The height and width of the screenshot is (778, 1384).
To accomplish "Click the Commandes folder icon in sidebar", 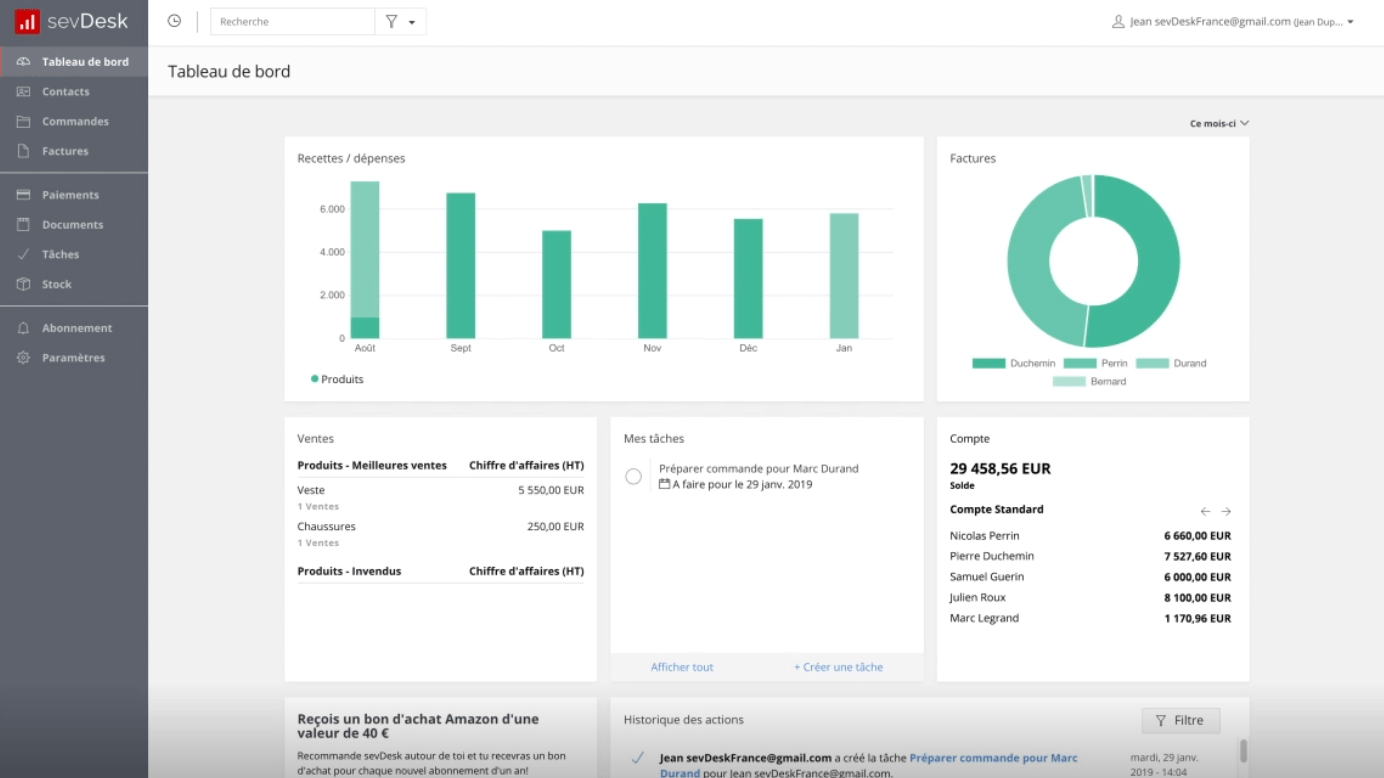I will click(x=23, y=122).
